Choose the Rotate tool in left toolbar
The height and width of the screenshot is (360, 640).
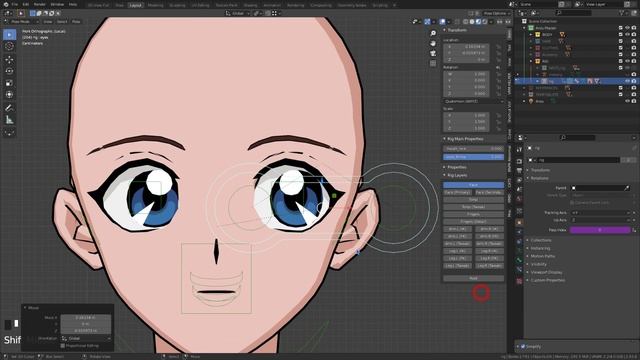pos(9,71)
